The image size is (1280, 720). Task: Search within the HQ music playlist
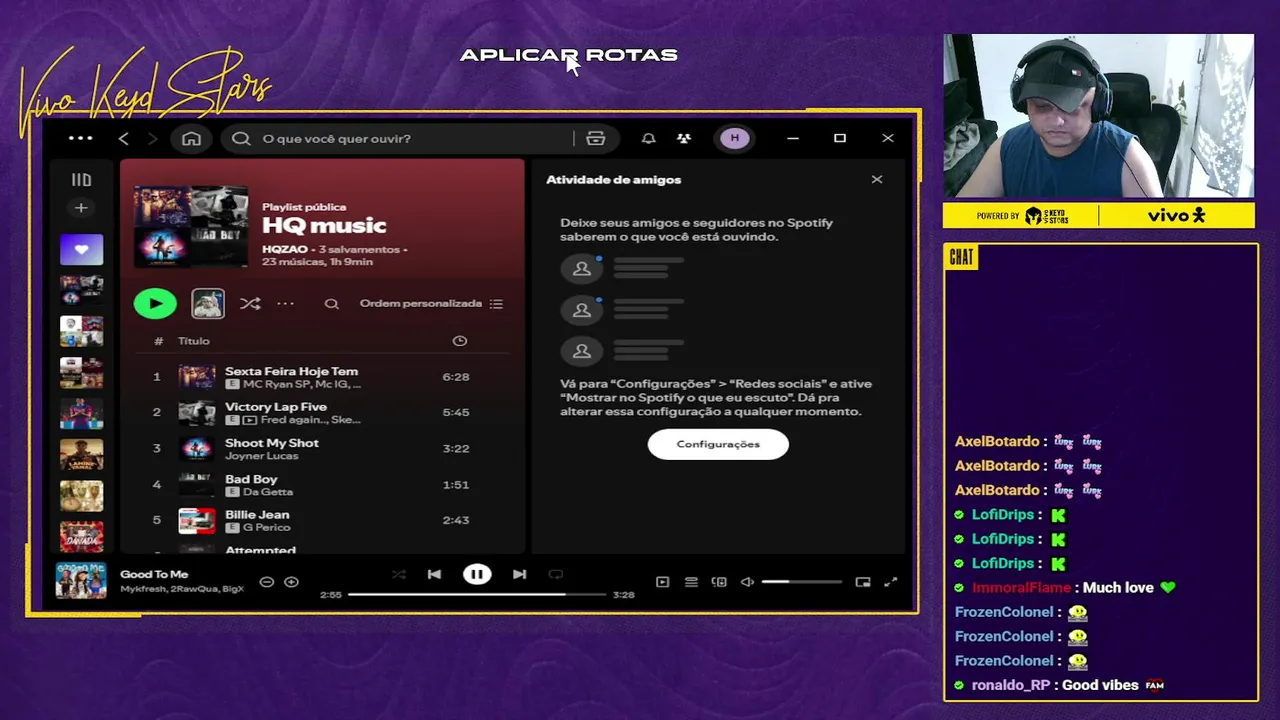click(332, 304)
